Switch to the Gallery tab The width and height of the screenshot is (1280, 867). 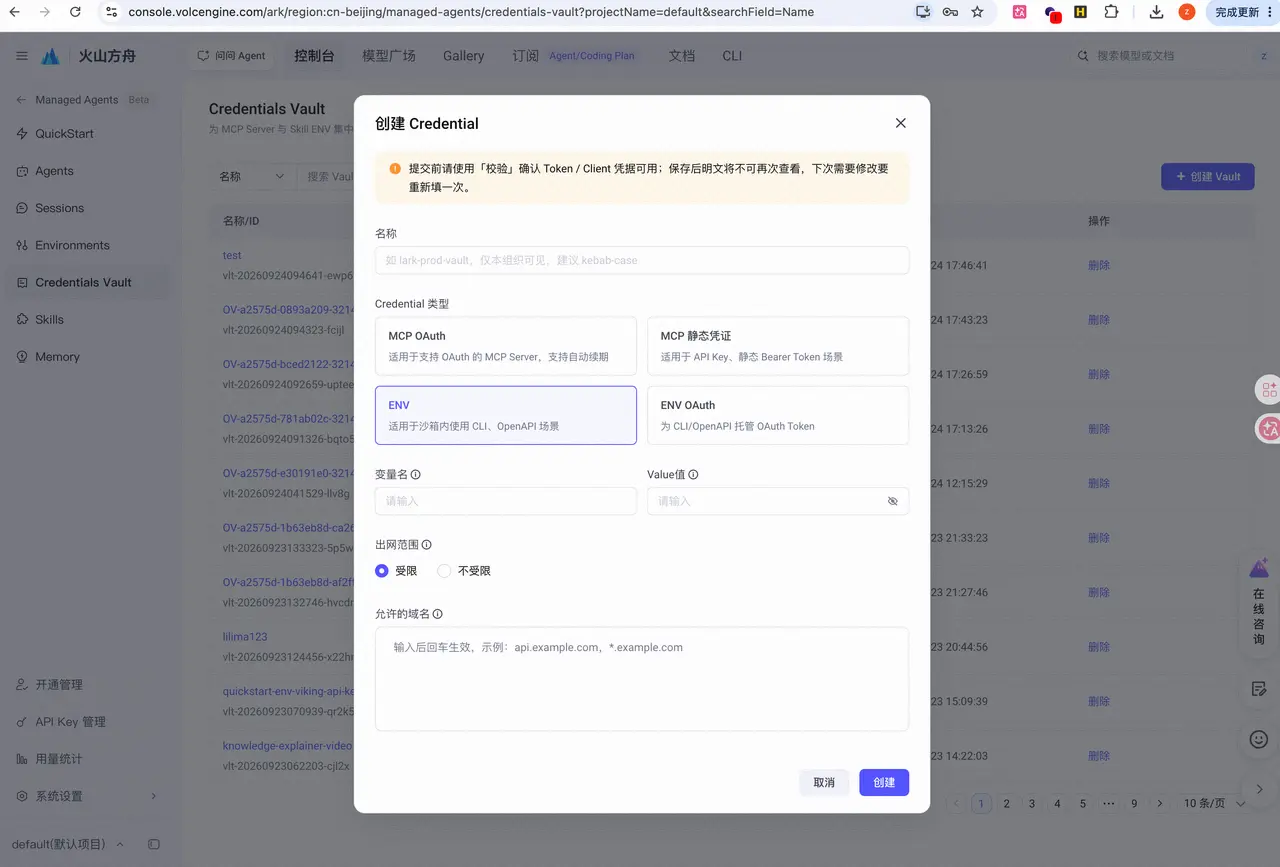464,56
